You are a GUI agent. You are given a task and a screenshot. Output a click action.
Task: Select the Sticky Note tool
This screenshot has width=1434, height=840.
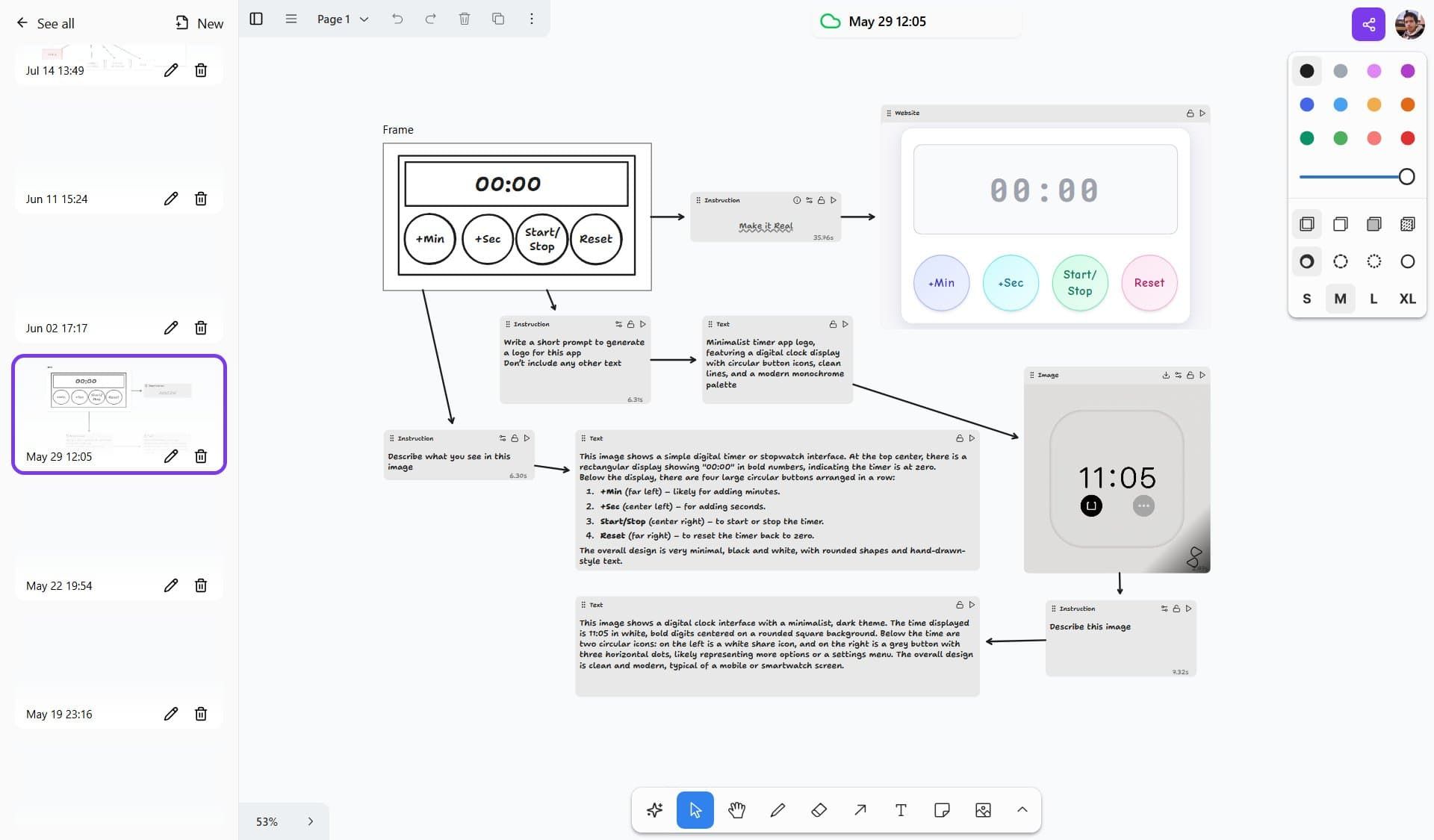(x=941, y=809)
